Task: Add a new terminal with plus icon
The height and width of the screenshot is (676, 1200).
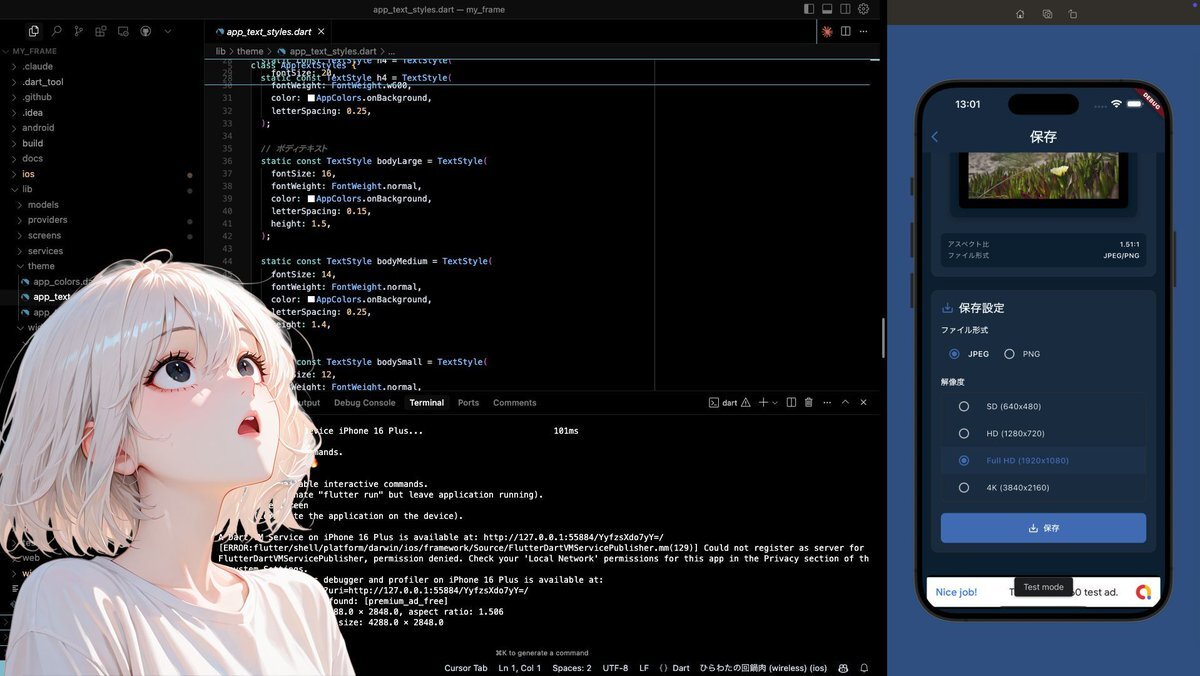Action: [x=763, y=403]
